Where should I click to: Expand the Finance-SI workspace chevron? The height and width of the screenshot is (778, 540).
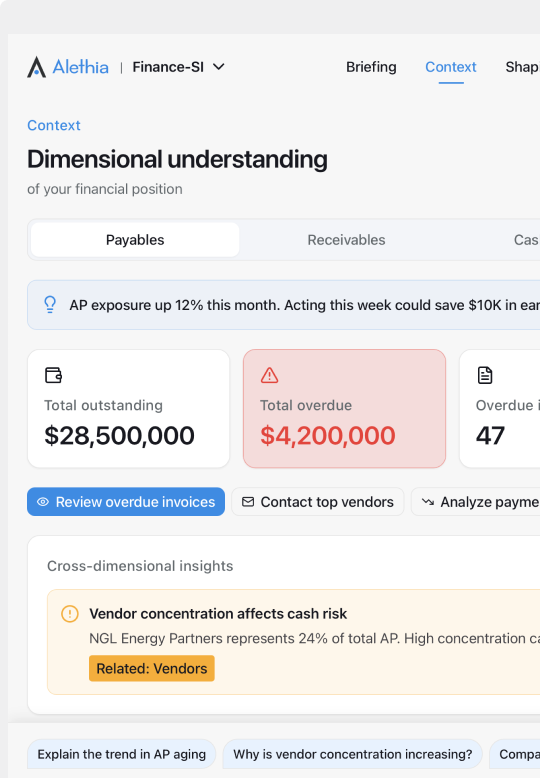[x=219, y=66]
